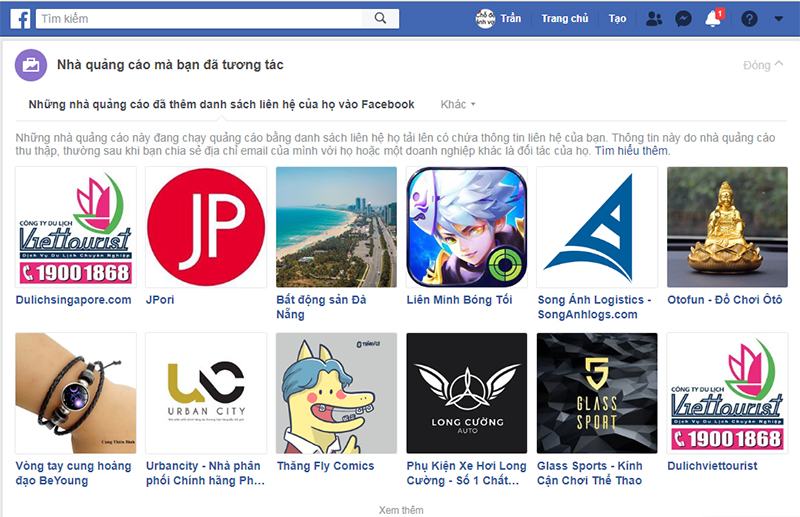This screenshot has height=517, width=800.
Task: Click the purple advertiser briefcase icon
Action: (x=31, y=65)
